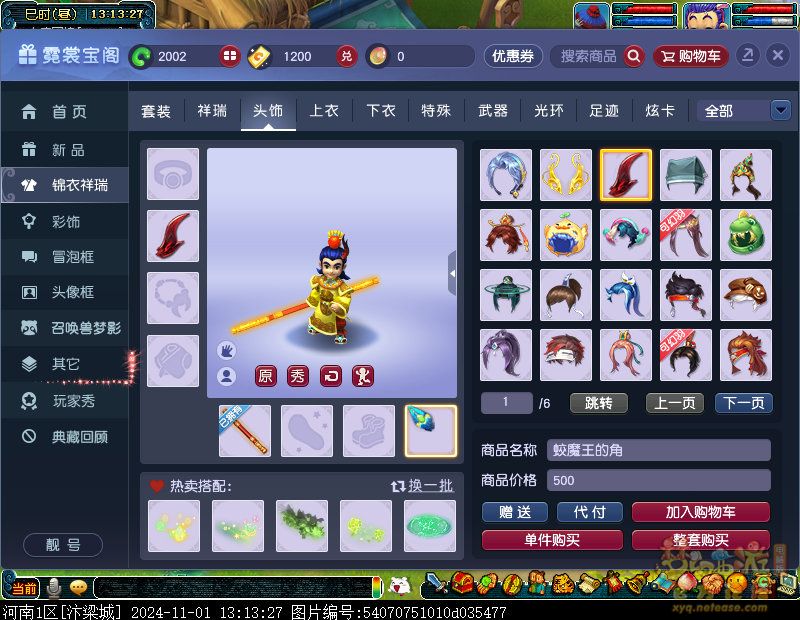Click the 已拥有 owned staff weapon slot
800x620 pixels.
point(245,431)
